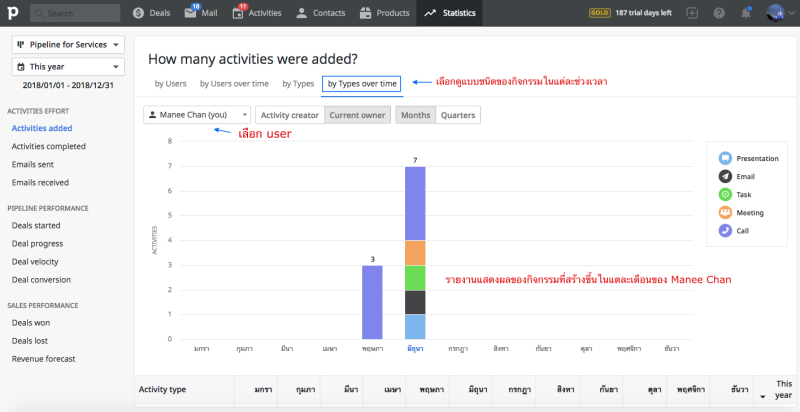The height and width of the screenshot is (412, 800).
Task: Switch chart grouping to Quarters
Action: tap(458, 115)
